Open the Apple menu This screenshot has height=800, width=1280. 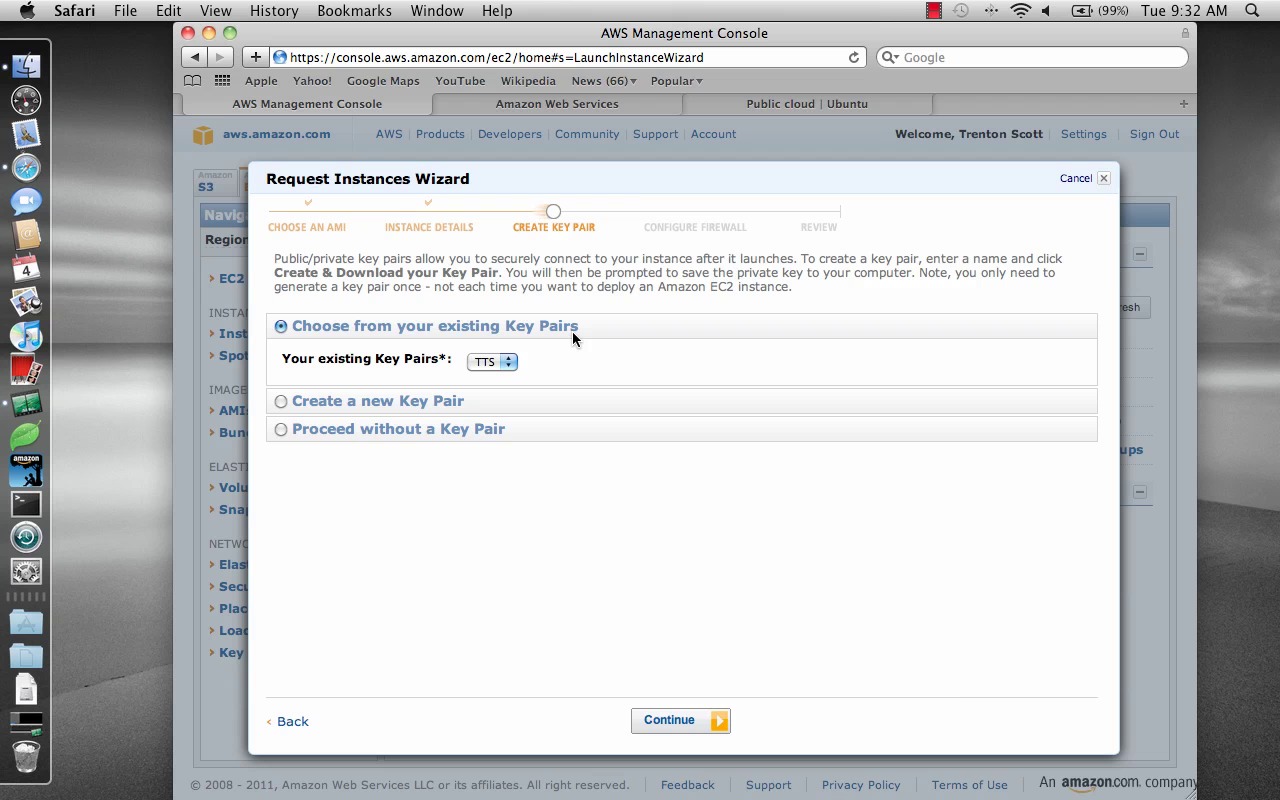[x=27, y=11]
